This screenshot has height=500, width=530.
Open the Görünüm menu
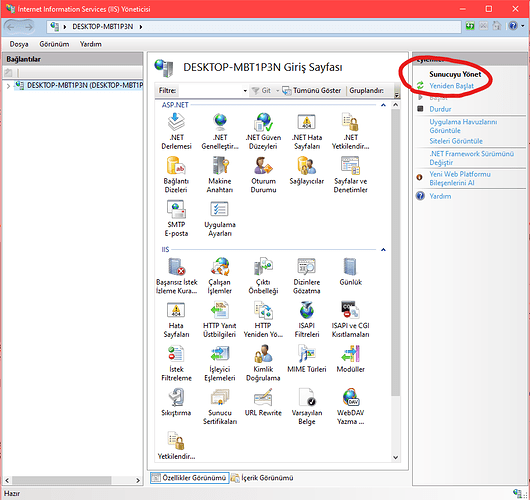coord(54,44)
